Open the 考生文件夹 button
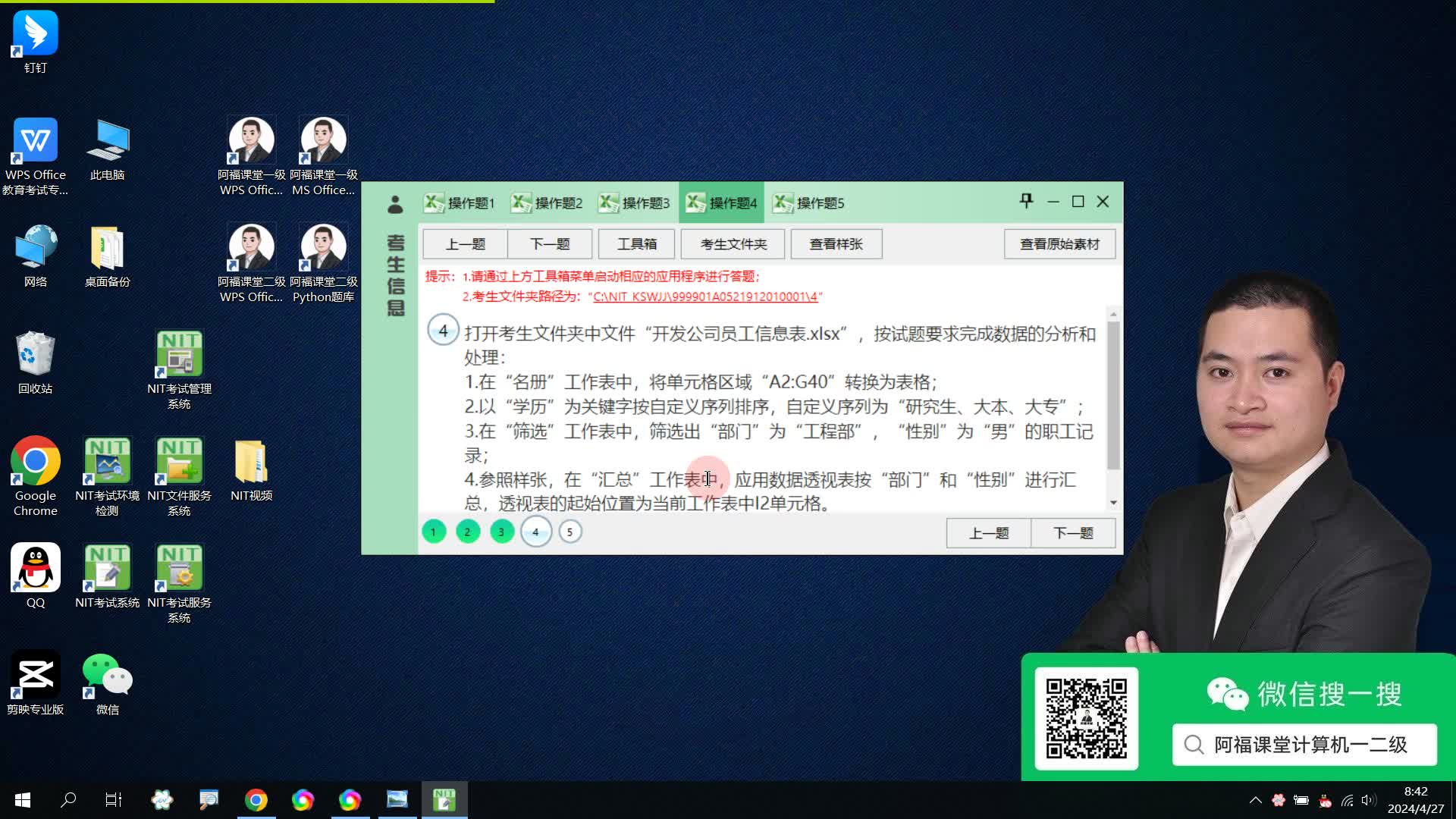The image size is (1456, 819). coord(733,244)
